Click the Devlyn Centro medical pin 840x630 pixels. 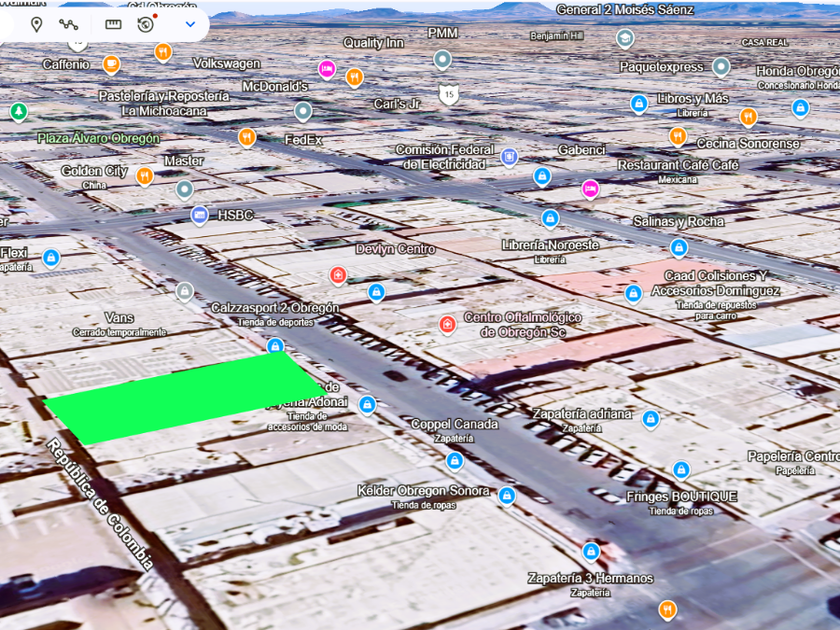(338, 275)
